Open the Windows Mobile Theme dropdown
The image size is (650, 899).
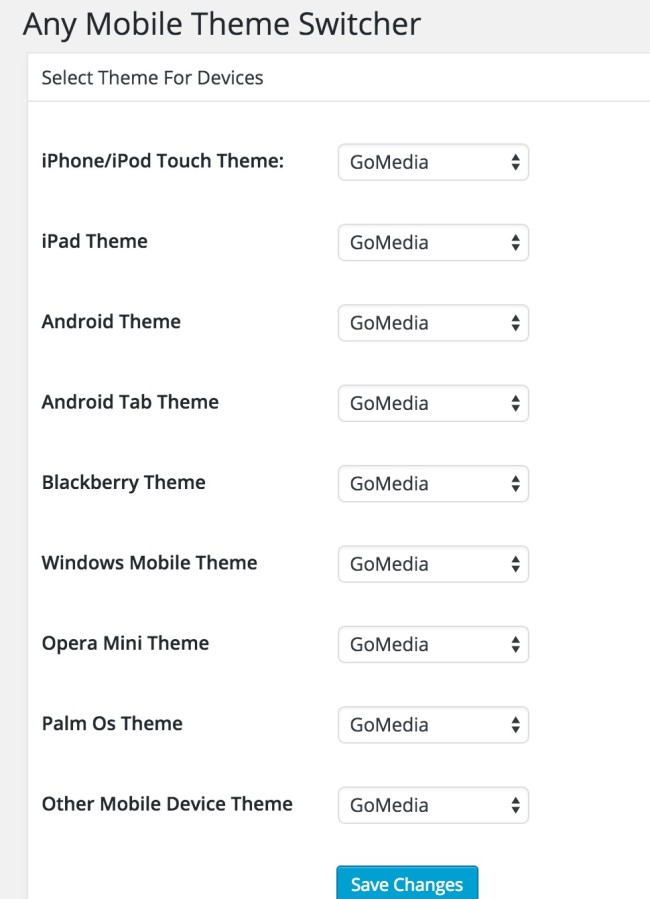(x=432, y=564)
